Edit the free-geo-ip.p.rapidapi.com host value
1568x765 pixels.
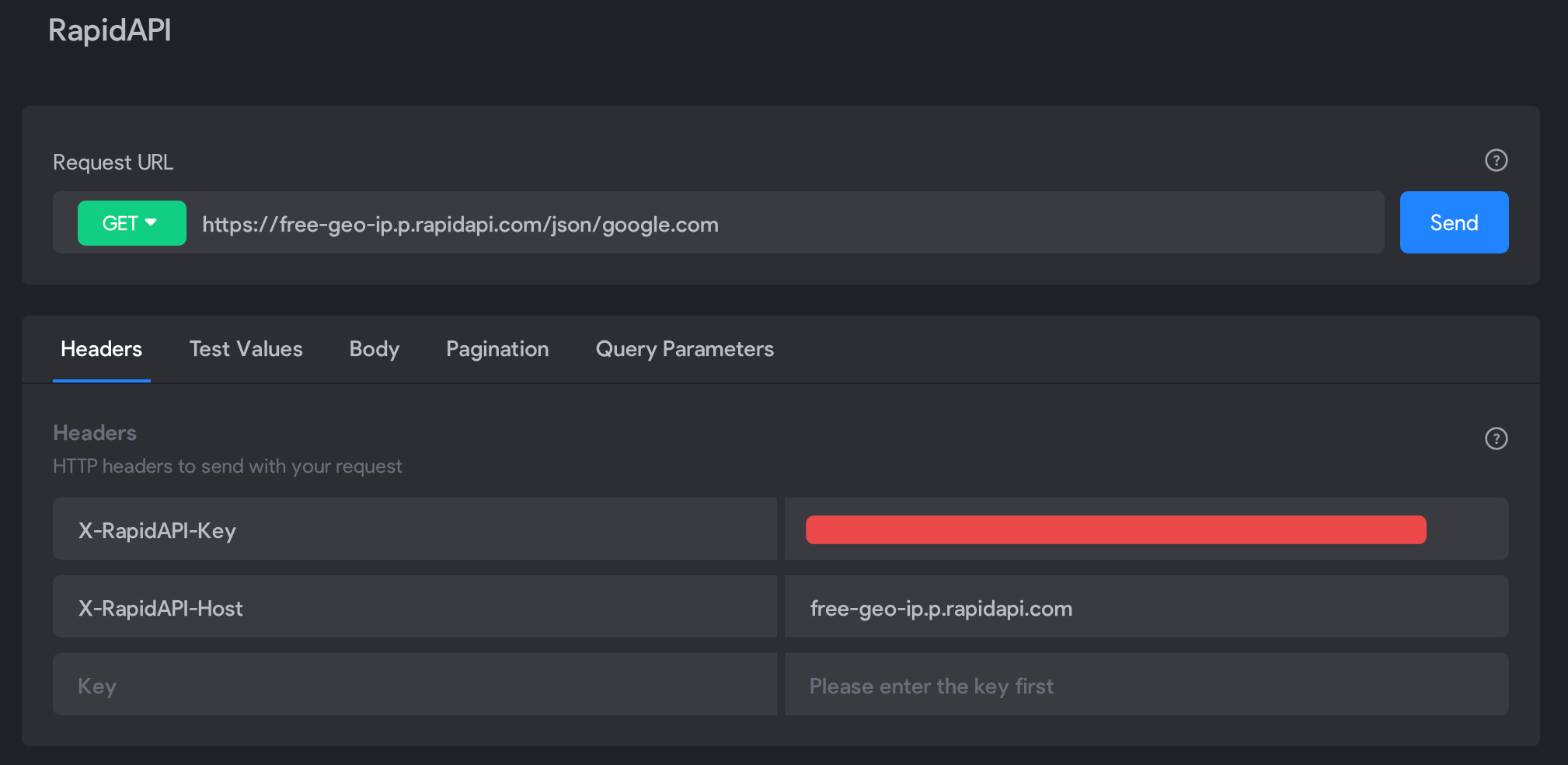[x=1147, y=606]
